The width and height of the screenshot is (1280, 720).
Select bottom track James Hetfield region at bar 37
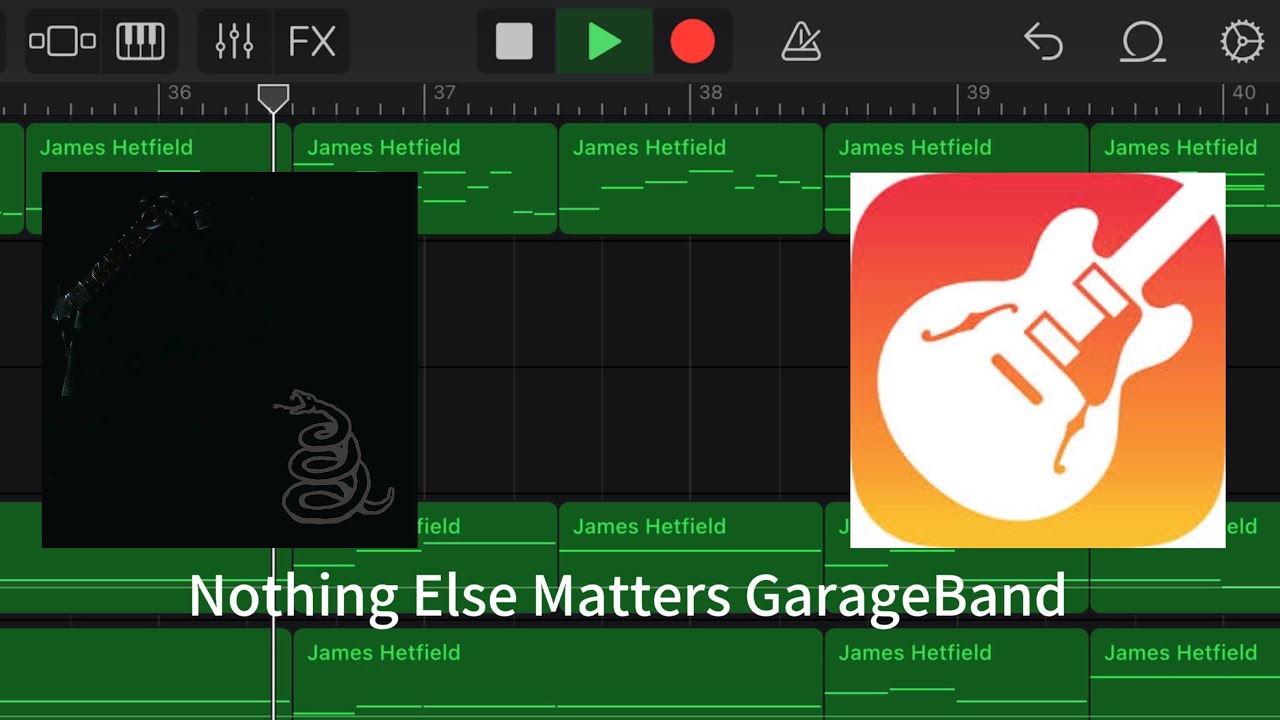tap(558, 674)
